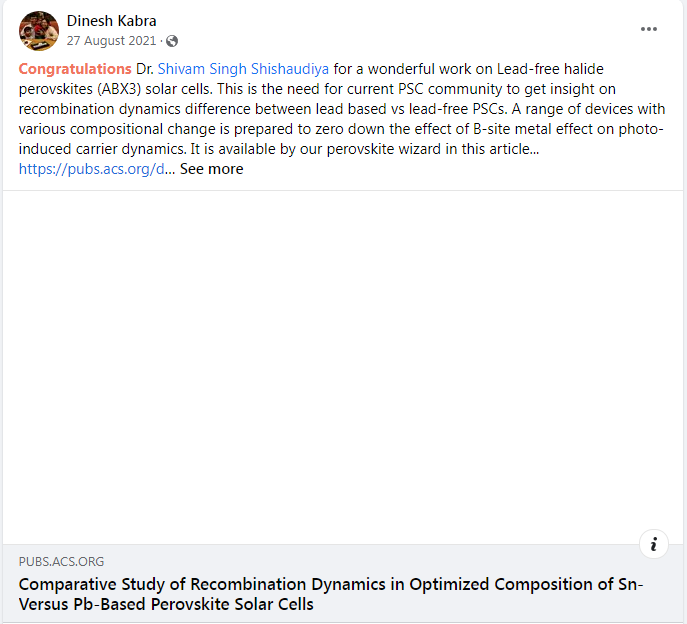Follow the pubs.acs.org URL in post text
Image resolution: width=687 pixels, height=624 pixels.
coord(90,169)
